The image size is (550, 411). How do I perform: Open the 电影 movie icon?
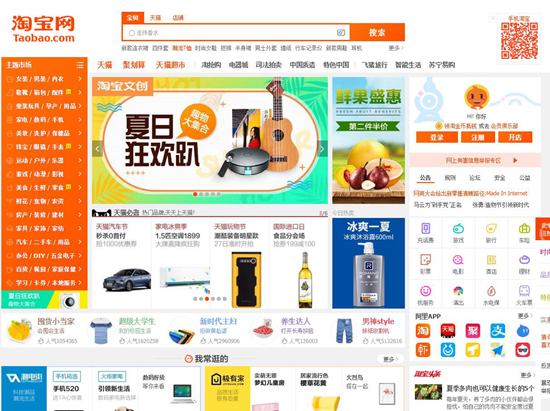click(458, 264)
